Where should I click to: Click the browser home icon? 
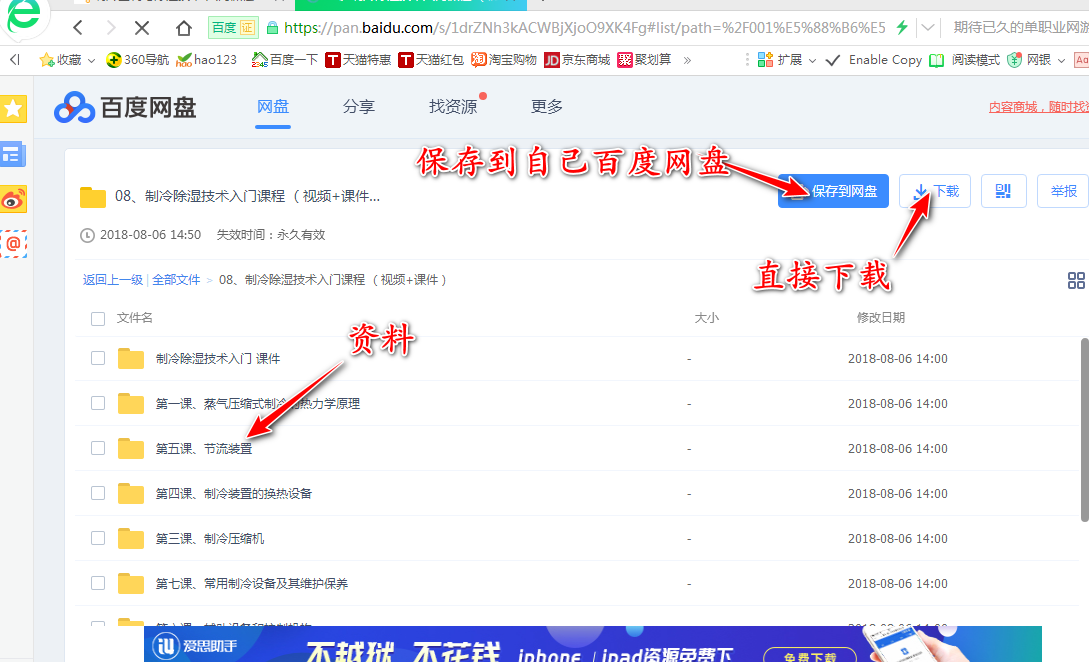[x=183, y=27]
